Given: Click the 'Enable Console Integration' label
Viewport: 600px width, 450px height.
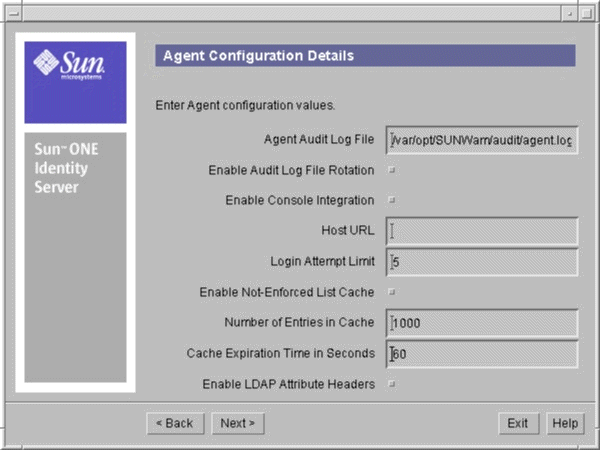Looking at the screenshot, I should (300, 200).
